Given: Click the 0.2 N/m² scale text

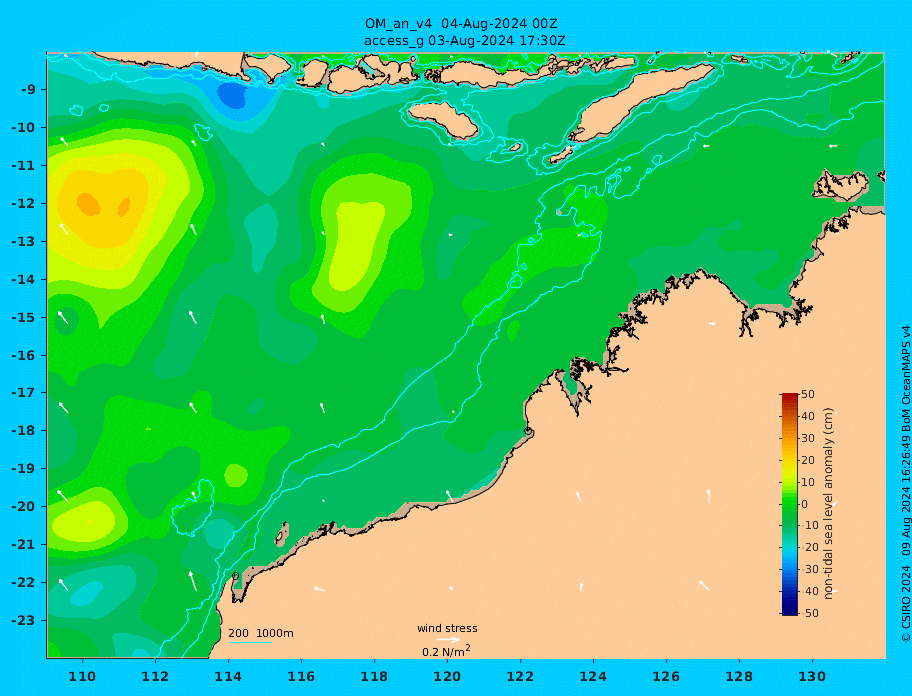Looking at the screenshot, I should (x=446, y=651).
